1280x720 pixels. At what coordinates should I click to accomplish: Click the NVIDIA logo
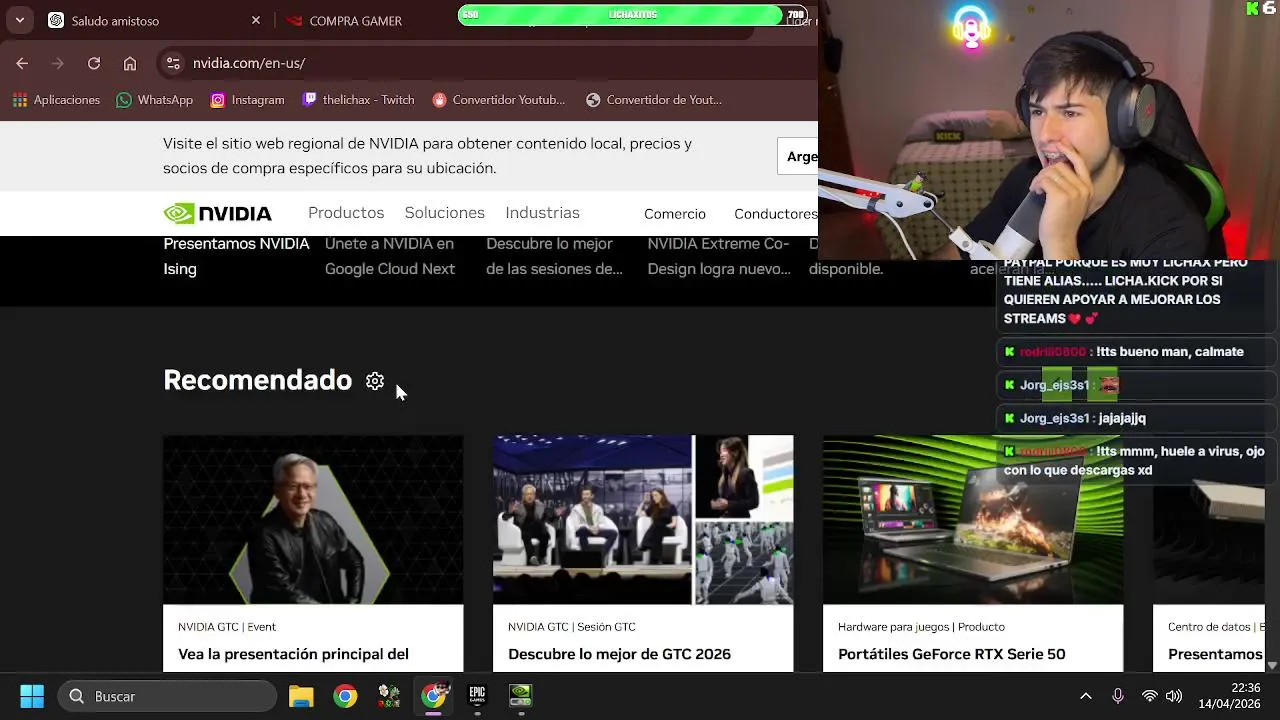tap(218, 213)
